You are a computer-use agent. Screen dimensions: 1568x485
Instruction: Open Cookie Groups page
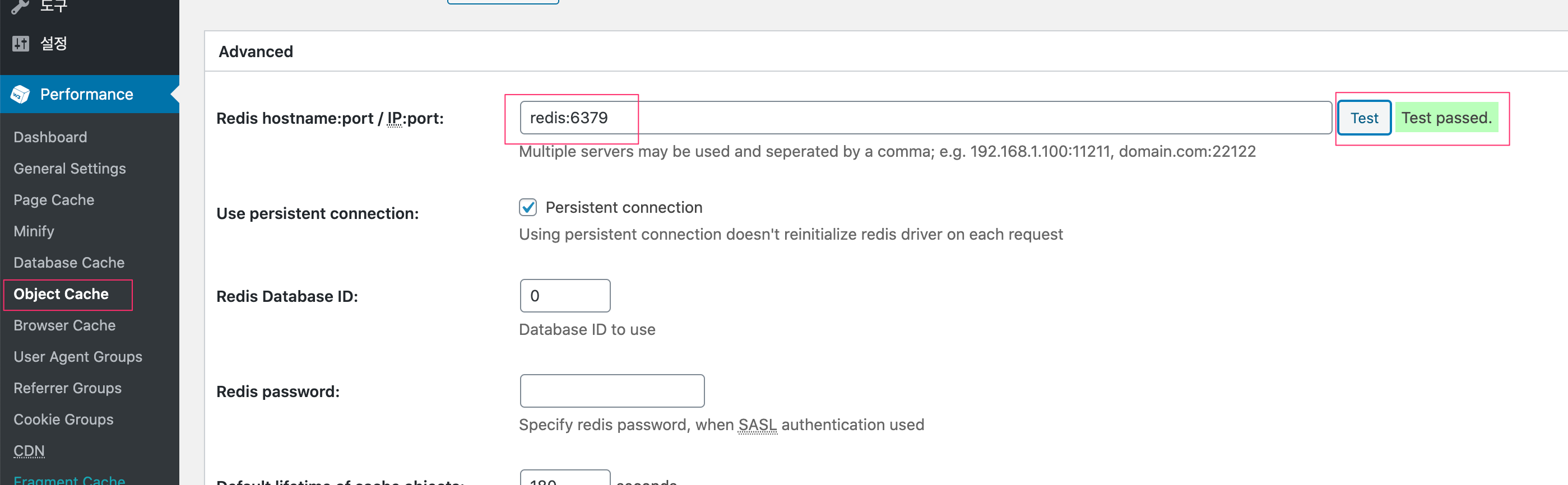click(x=63, y=419)
